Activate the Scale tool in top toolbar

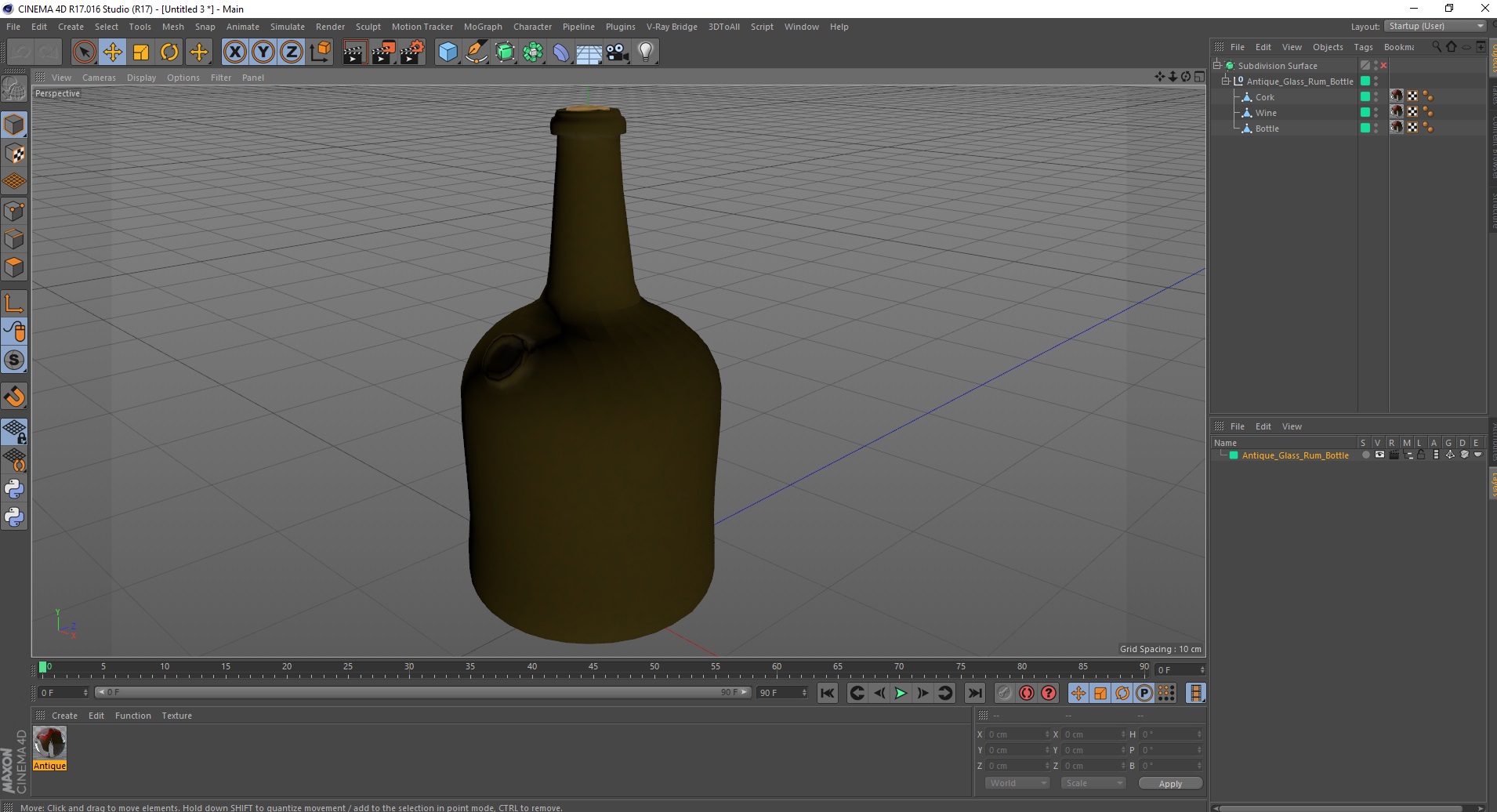(141, 53)
